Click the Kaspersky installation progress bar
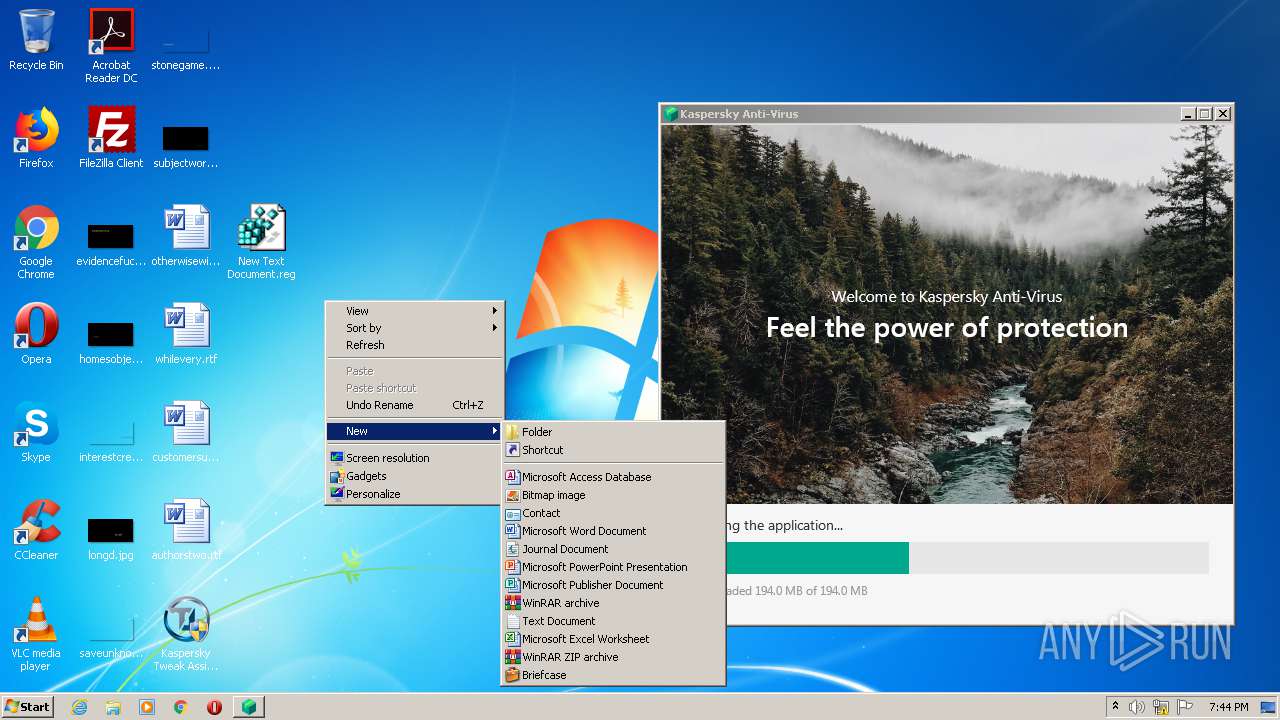 [967, 558]
